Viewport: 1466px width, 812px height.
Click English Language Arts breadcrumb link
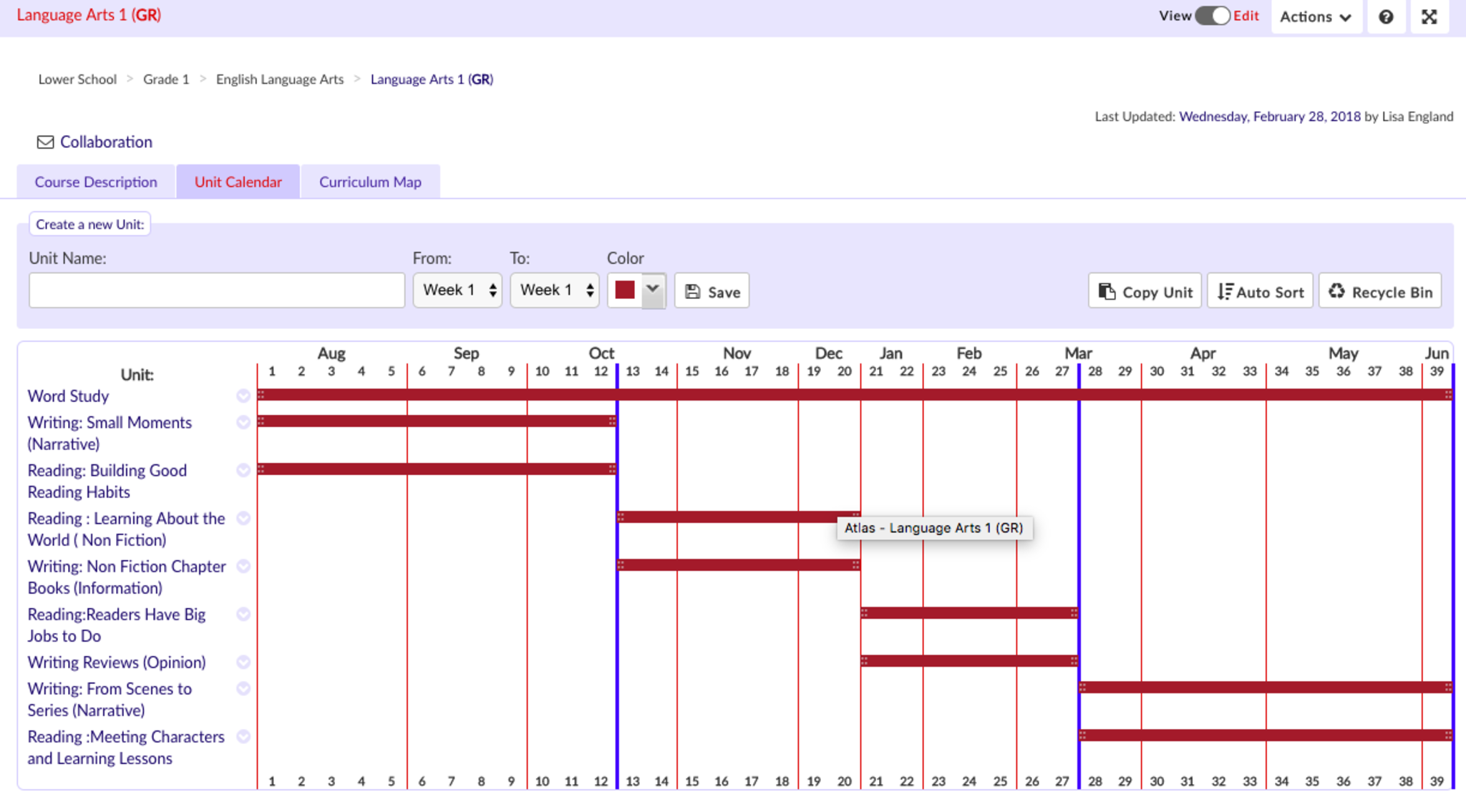280,79
